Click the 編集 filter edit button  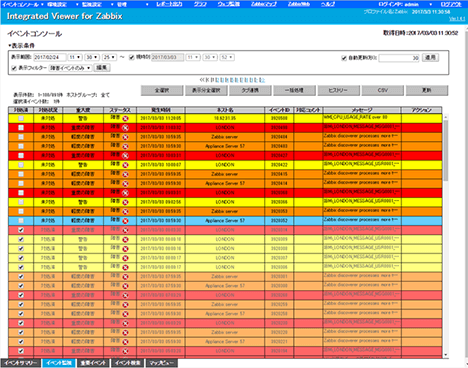click(x=102, y=68)
